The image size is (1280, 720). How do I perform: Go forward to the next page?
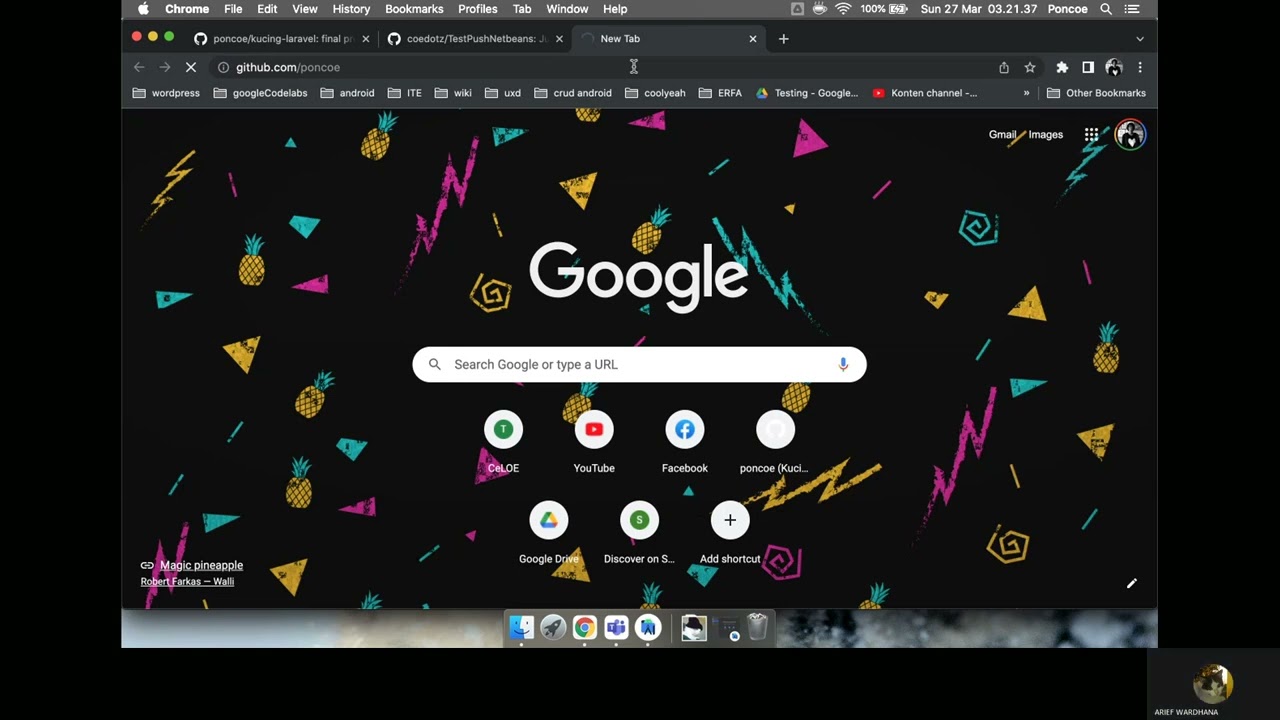pyautogui.click(x=165, y=67)
